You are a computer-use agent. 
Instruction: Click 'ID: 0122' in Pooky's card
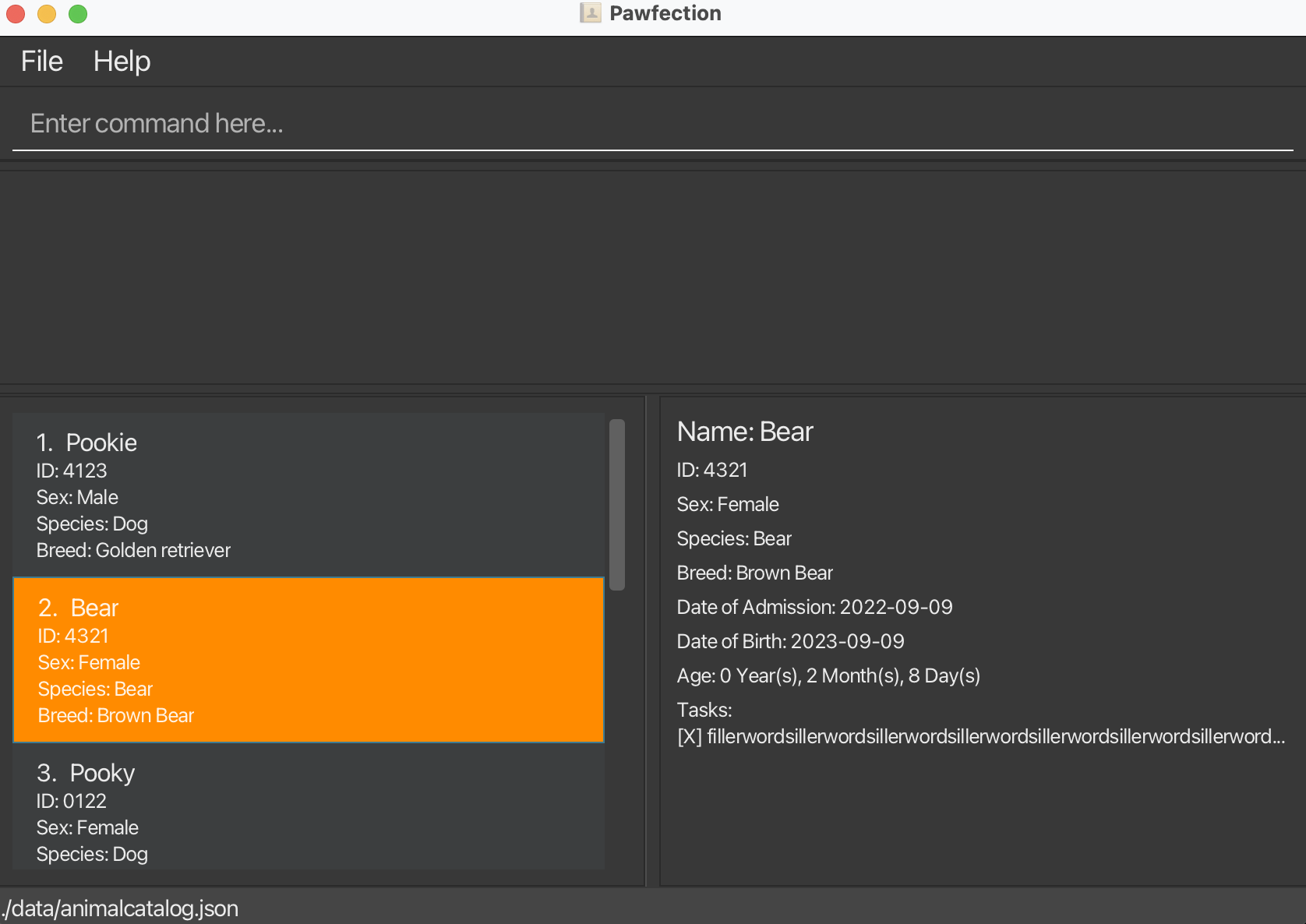point(71,801)
